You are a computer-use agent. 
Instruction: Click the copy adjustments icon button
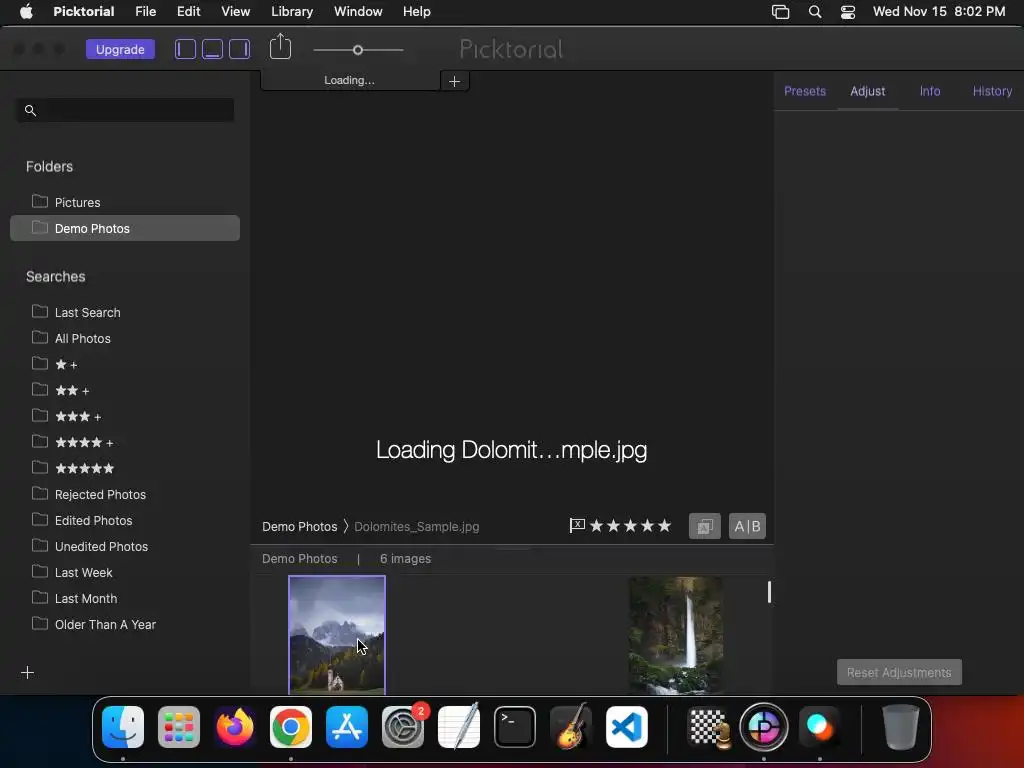point(705,526)
